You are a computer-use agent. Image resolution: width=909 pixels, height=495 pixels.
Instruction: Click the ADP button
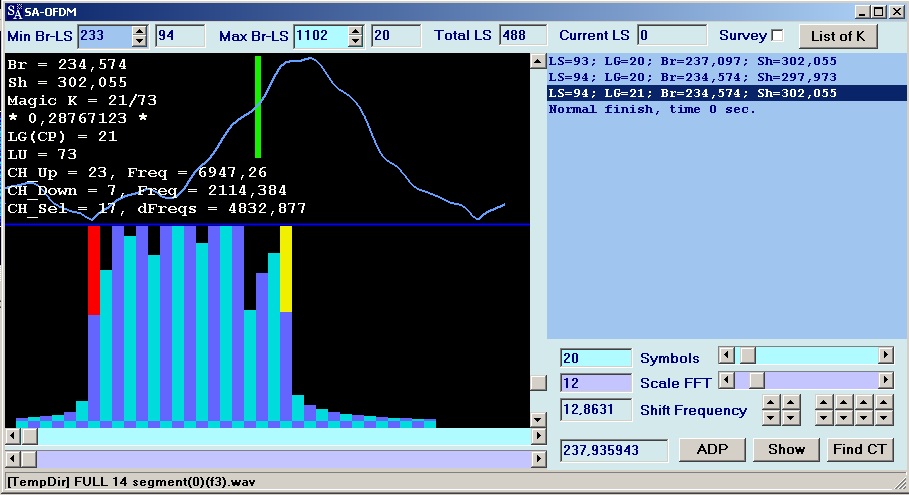tap(712, 450)
